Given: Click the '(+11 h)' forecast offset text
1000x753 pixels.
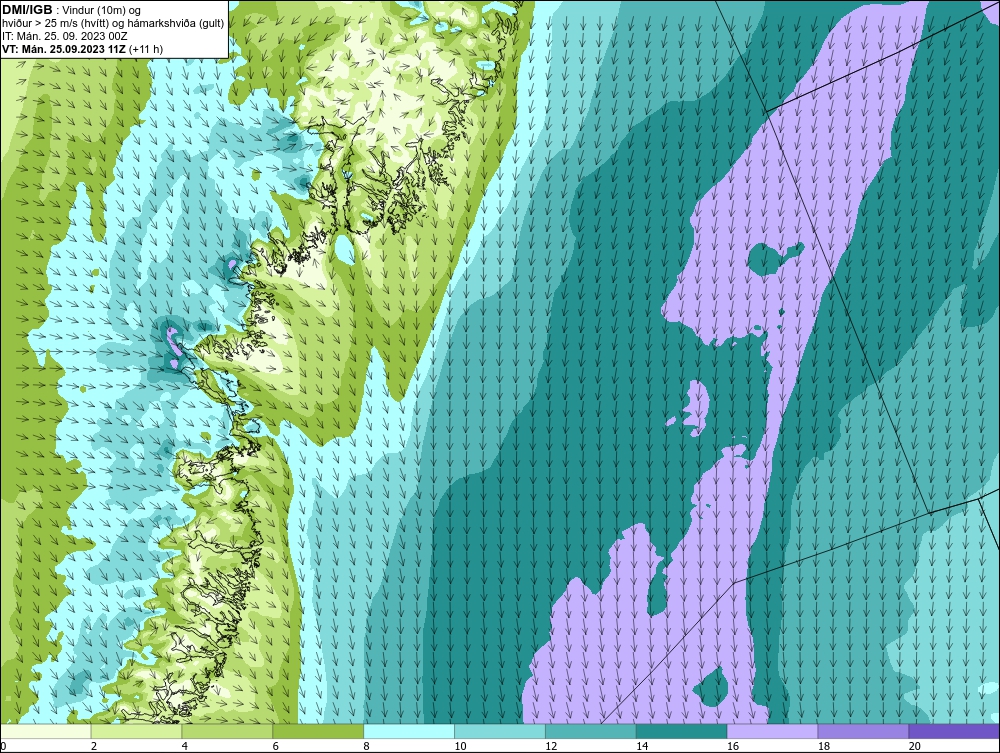Looking at the screenshot, I should pyautogui.click(x=146, y=49).
